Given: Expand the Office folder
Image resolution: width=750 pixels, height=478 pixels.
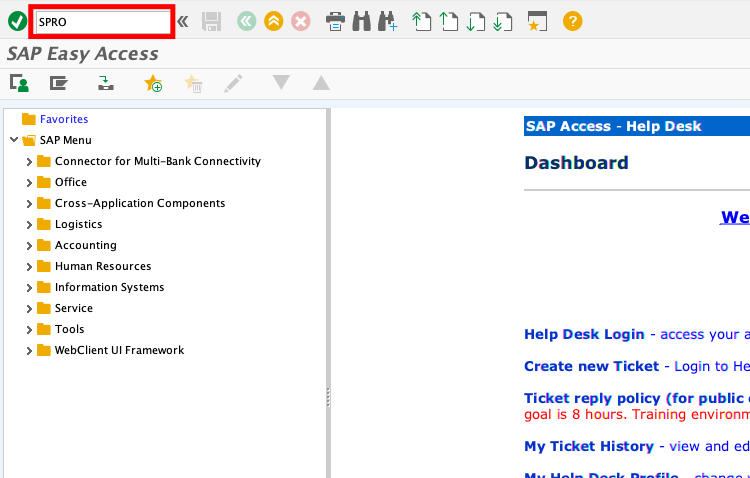Looking at the screenshot, I should click(x=29, y=183).
